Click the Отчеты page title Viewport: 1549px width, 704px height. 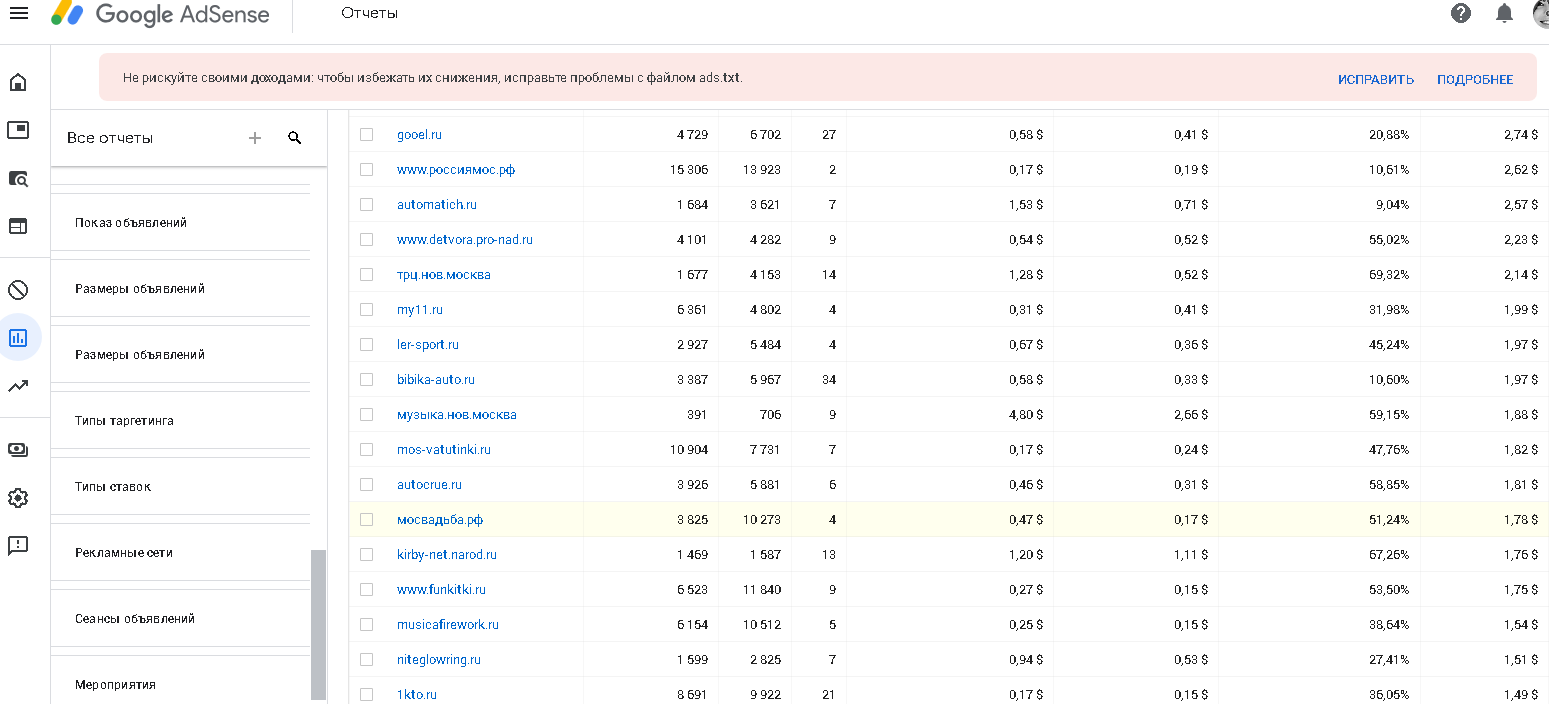tap(369, 13)
